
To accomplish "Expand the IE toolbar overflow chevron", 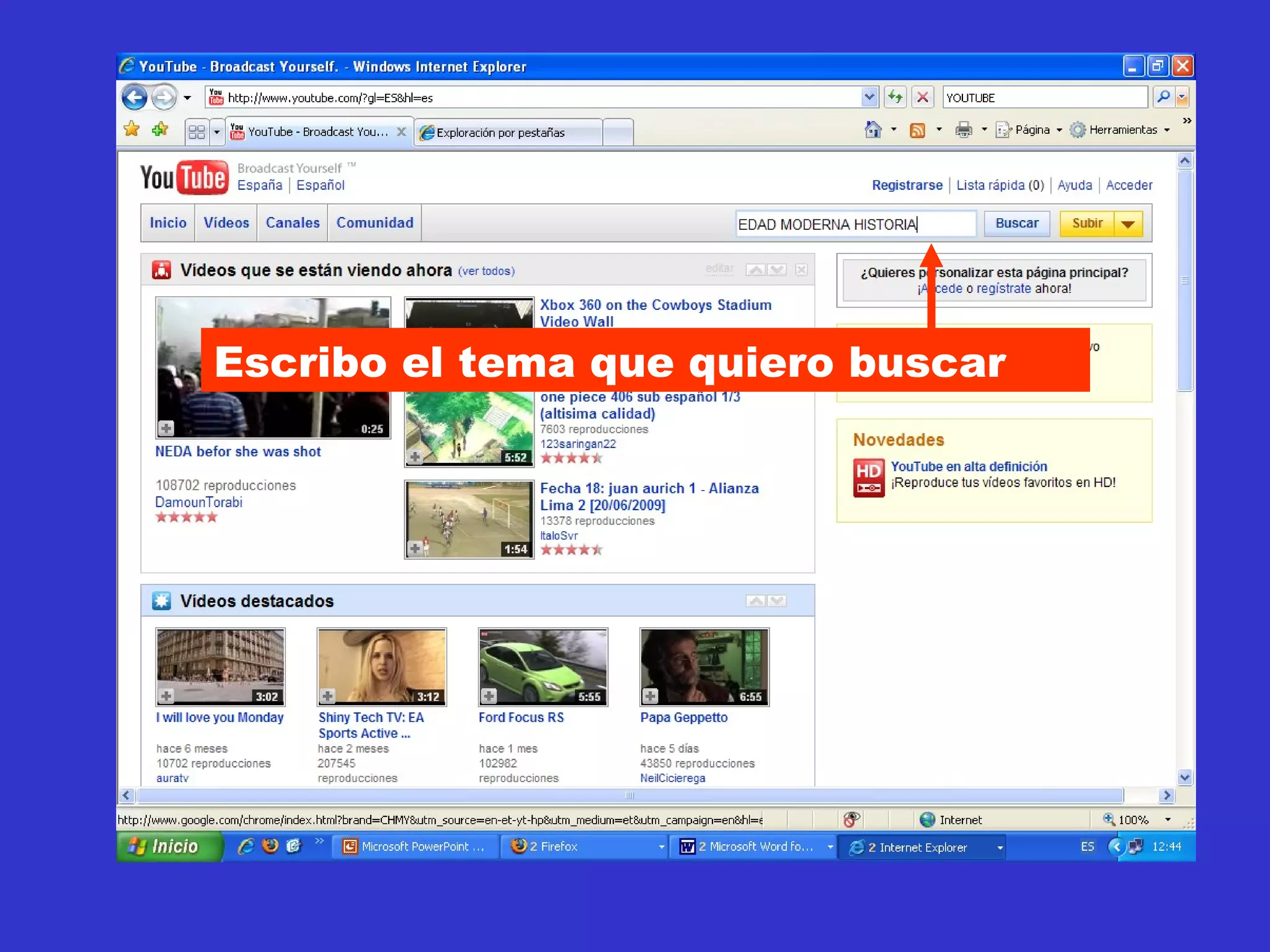I will click(x=1186, y=121).
